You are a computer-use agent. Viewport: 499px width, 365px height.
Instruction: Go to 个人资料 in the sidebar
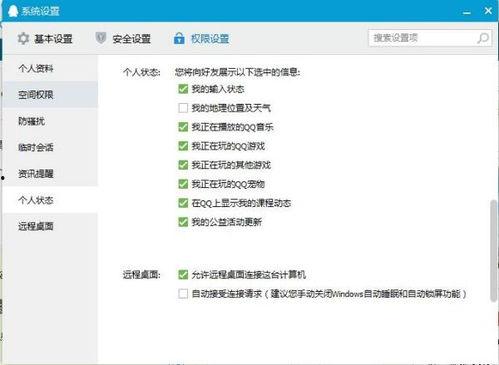click(50, 68)
